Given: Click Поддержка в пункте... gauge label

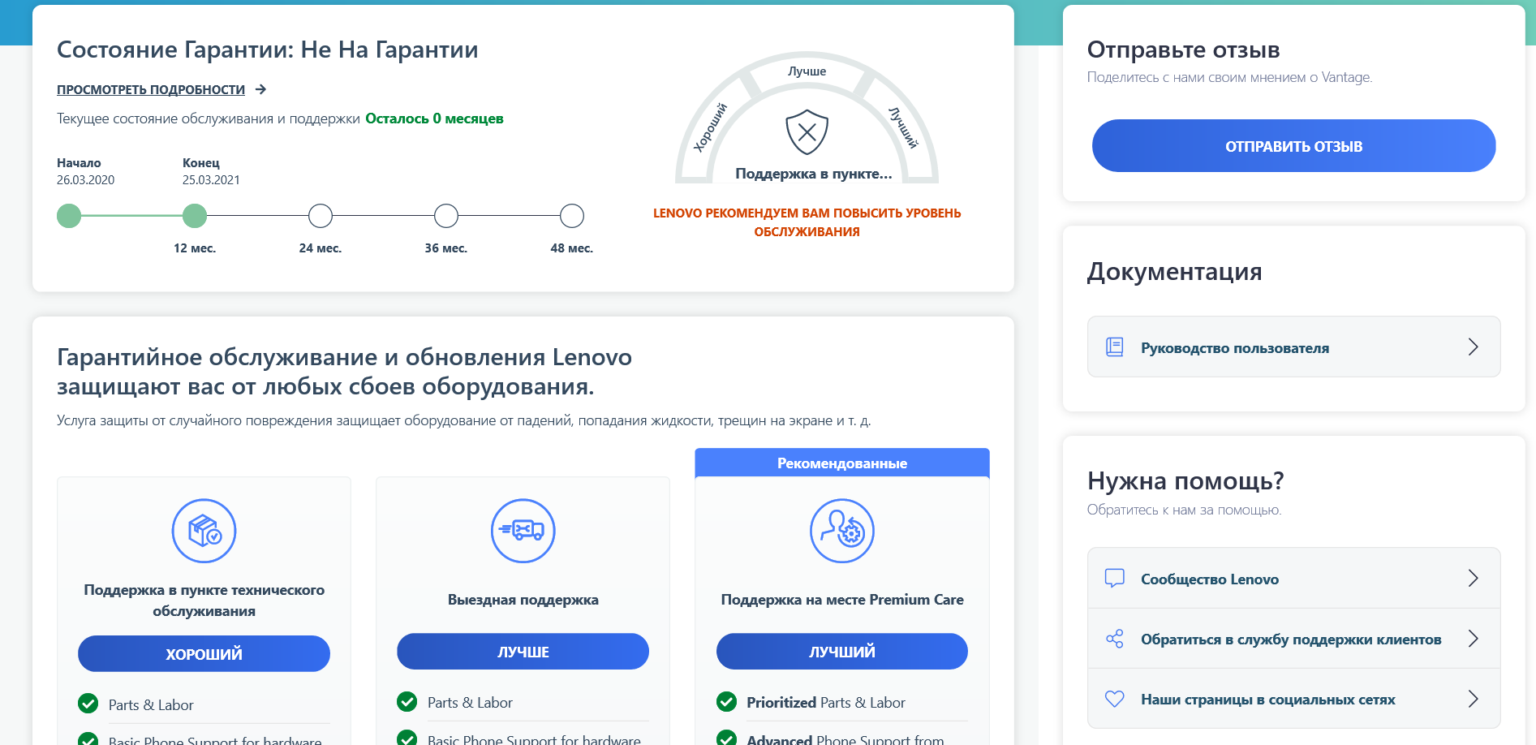Looking at the screenshot, I should (813, 174).
